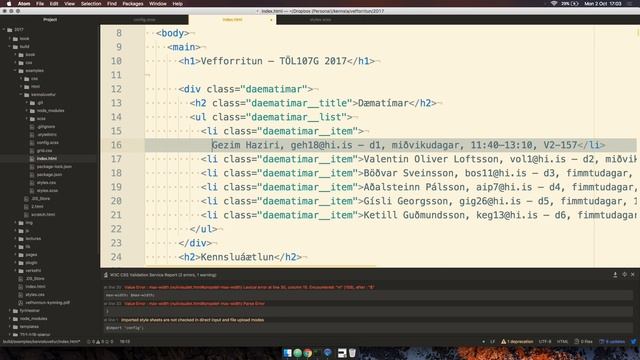Open 2.html file in tree view

[x=37, y=207]
